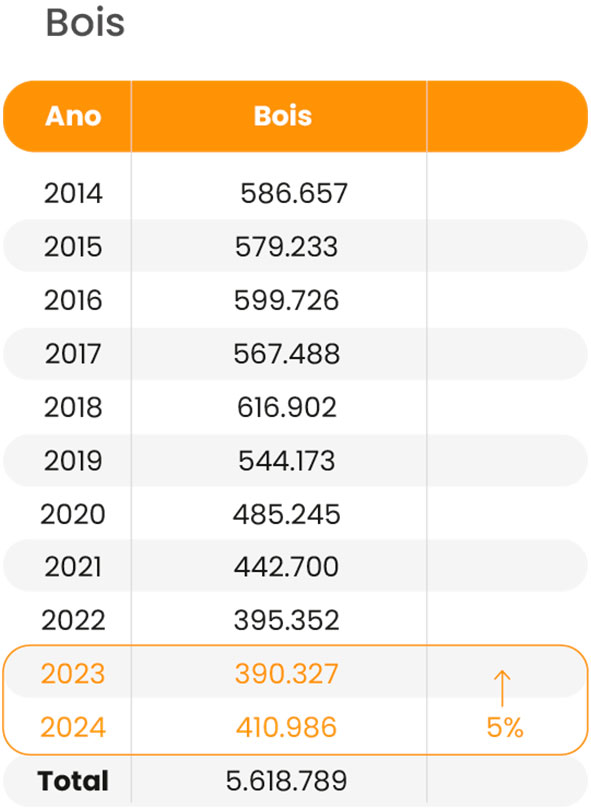
Task: Select the 2017 row value 567.488
Action: point(286,354)
